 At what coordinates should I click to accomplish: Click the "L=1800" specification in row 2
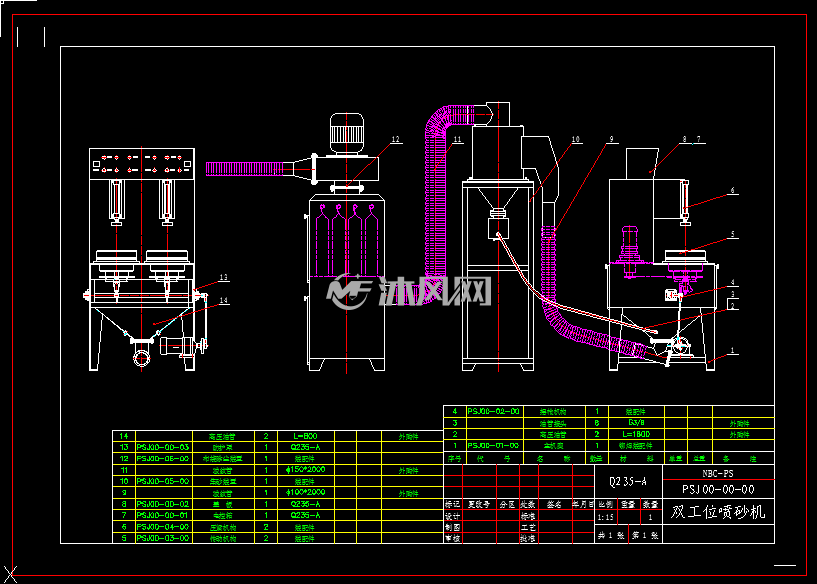(636, 434)
